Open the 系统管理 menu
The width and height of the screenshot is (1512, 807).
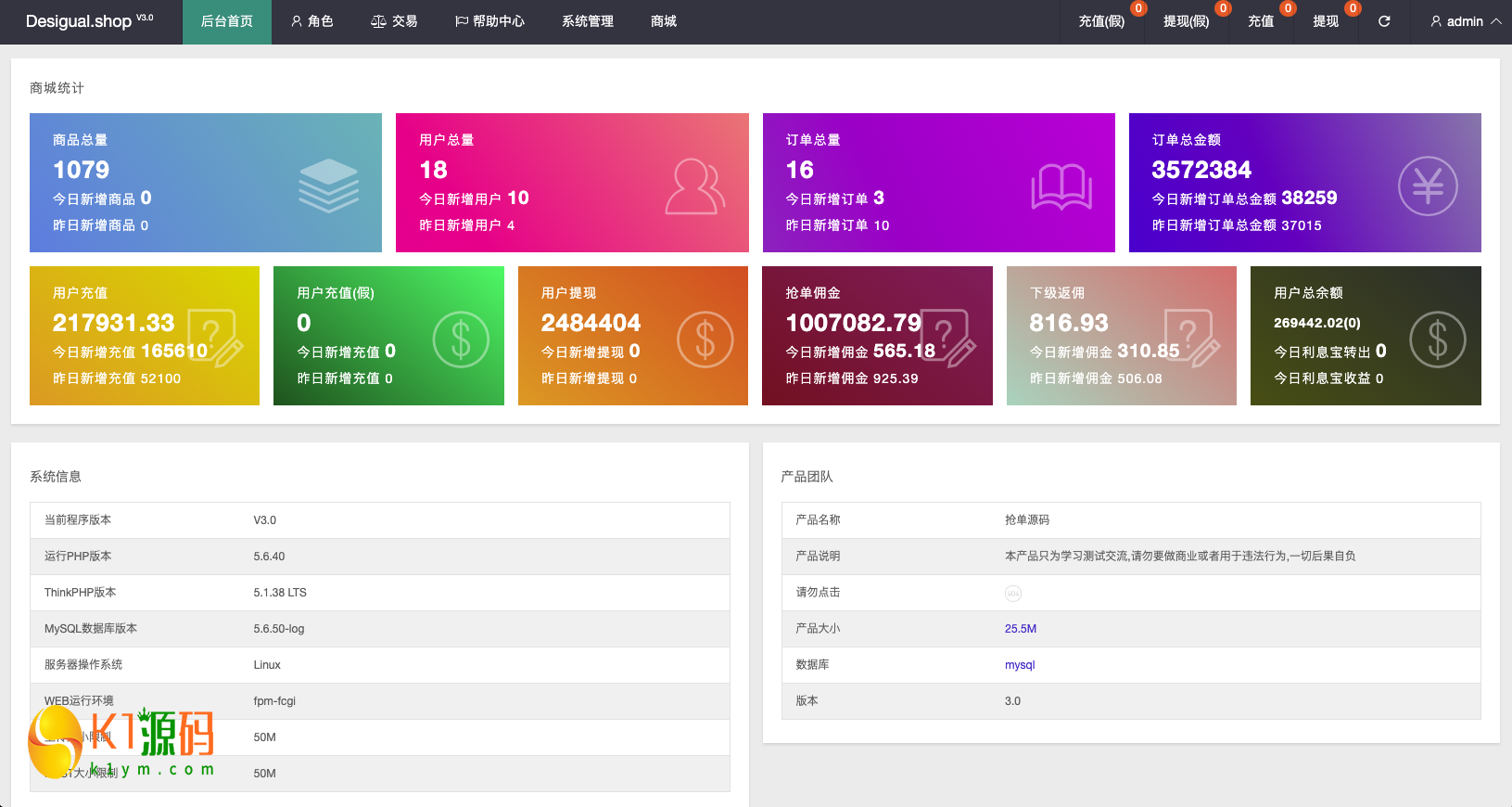point(588,21)
